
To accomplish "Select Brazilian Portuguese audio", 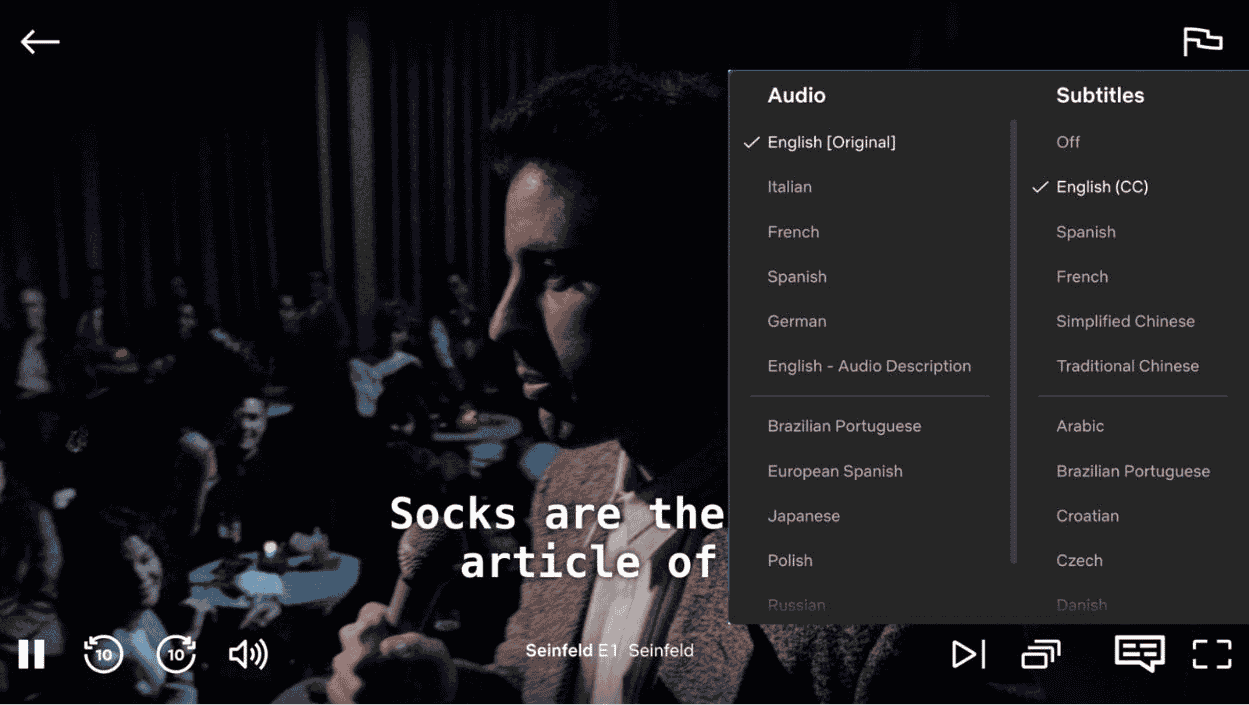I will coord(844,426).
